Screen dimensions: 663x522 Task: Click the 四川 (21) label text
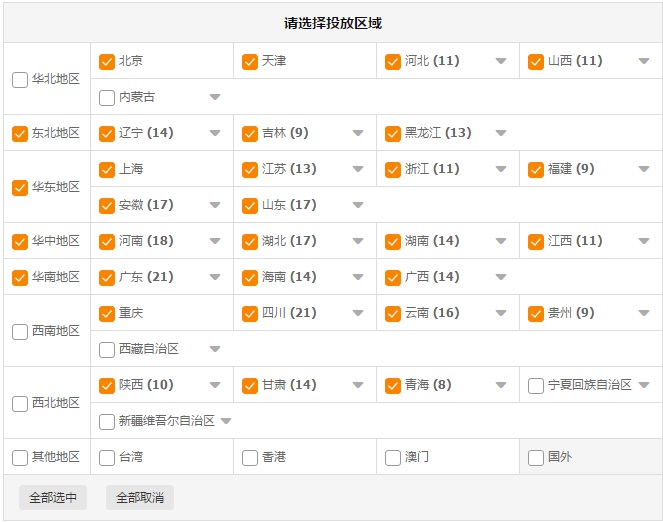pyautogui.click(x=288, y=313)
